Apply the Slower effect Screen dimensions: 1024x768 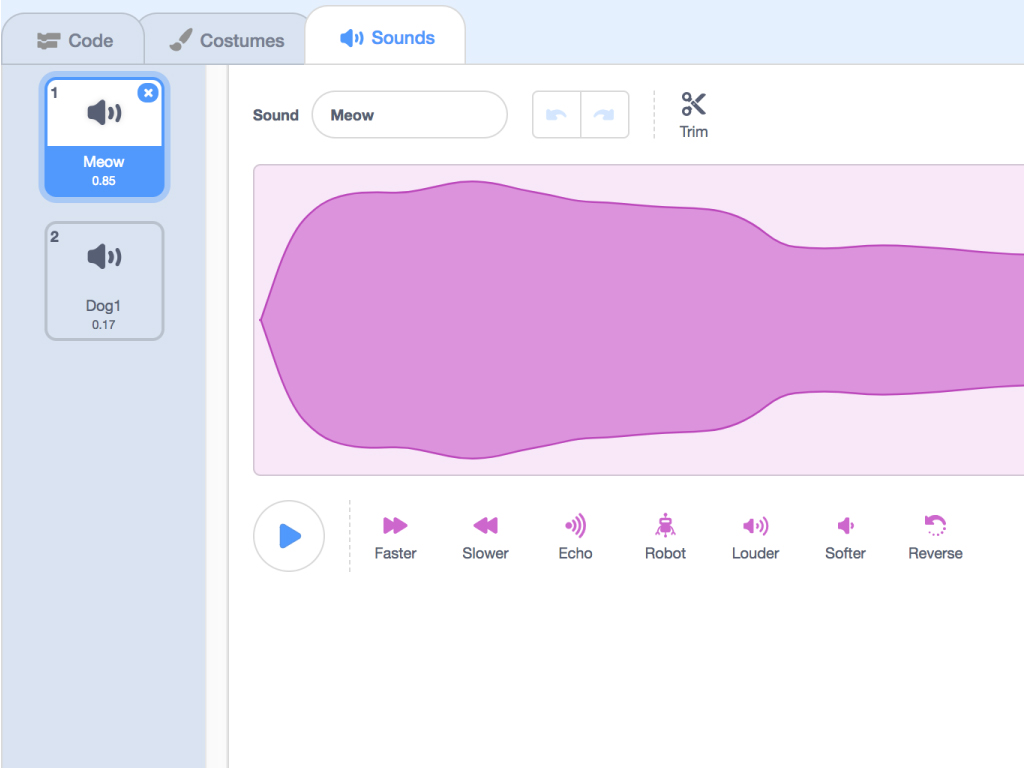click(x=485, y=537)
